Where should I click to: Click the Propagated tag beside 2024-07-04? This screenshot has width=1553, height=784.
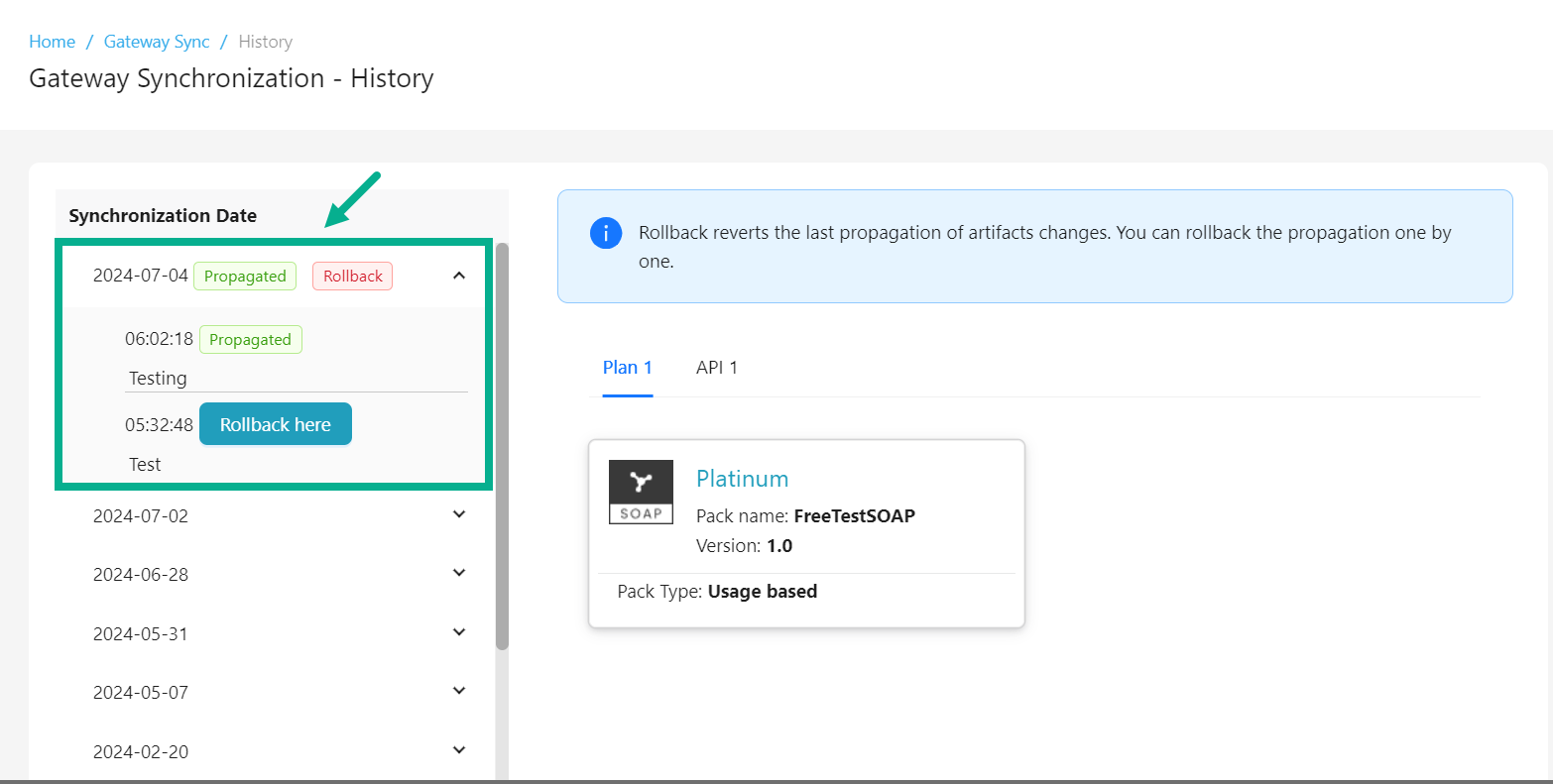point(245,277)
